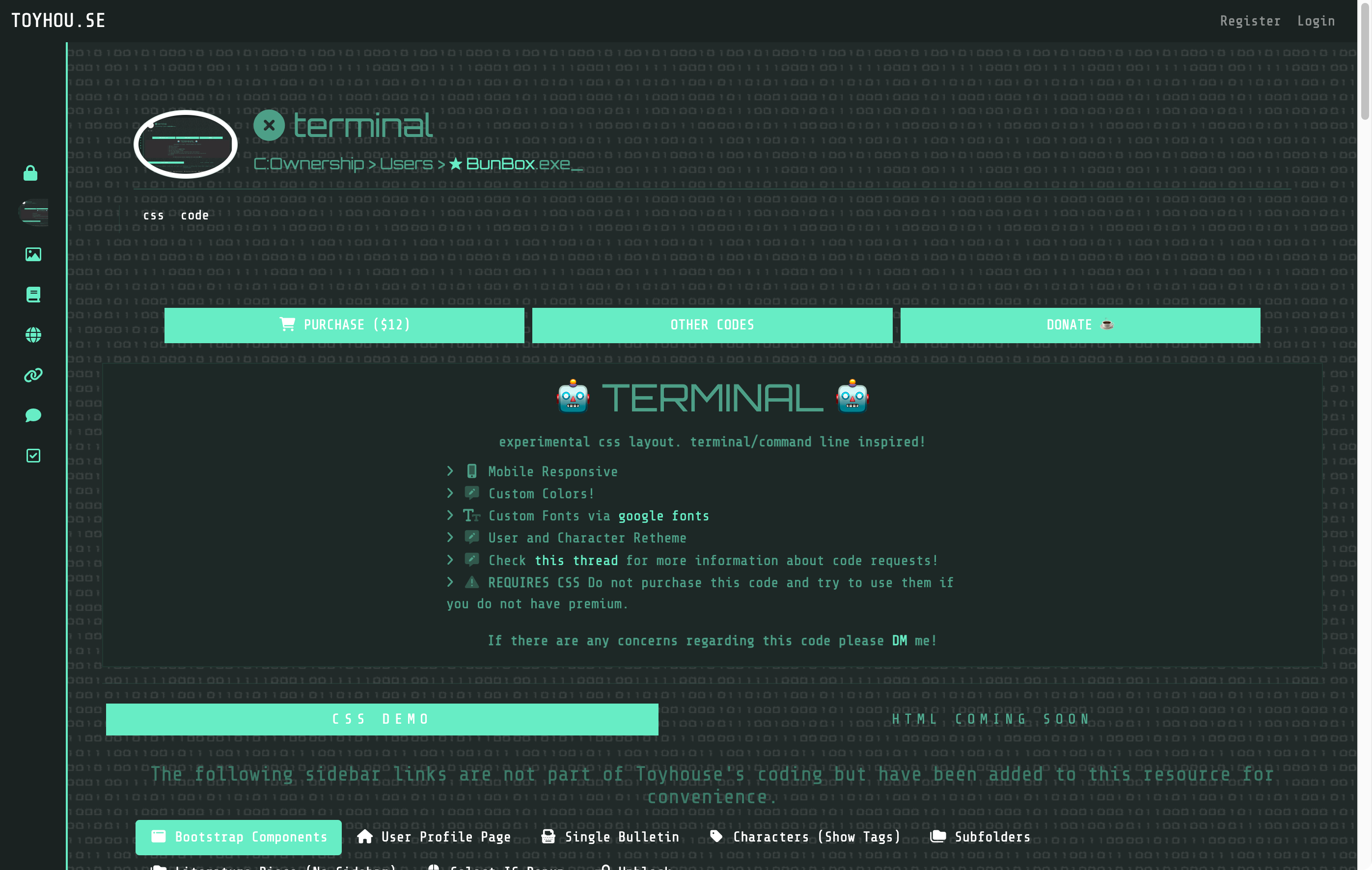
Task: Open the CSS DEMO
Action: 382,719
